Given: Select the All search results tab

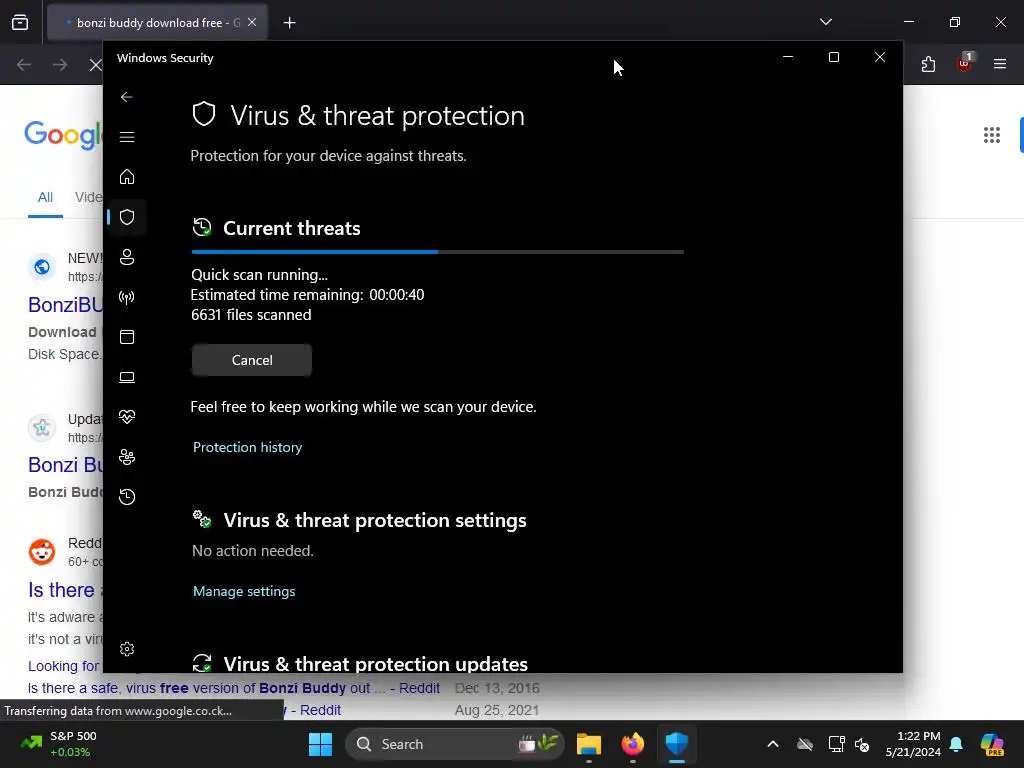Looking at the screenshot, I should click(45, 197).
